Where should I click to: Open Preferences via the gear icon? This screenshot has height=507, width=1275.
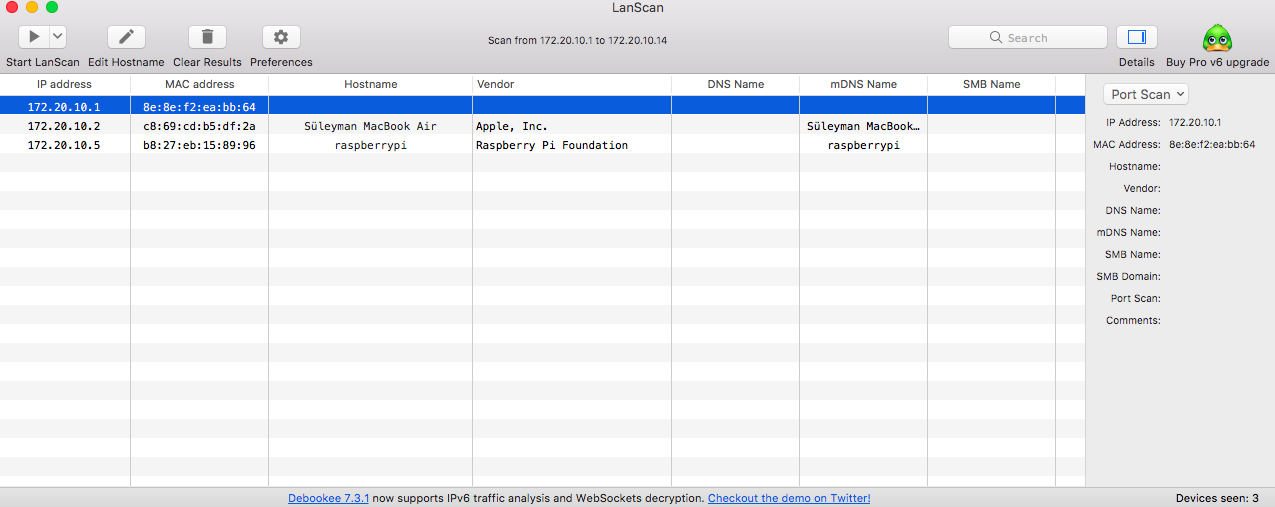click(x=281, y=37)
